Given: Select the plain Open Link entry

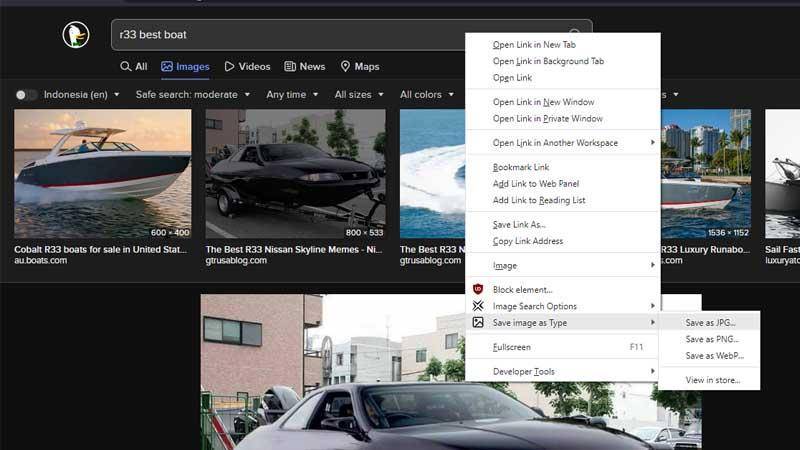Looking at the screenshot, I should click(563, 78).
